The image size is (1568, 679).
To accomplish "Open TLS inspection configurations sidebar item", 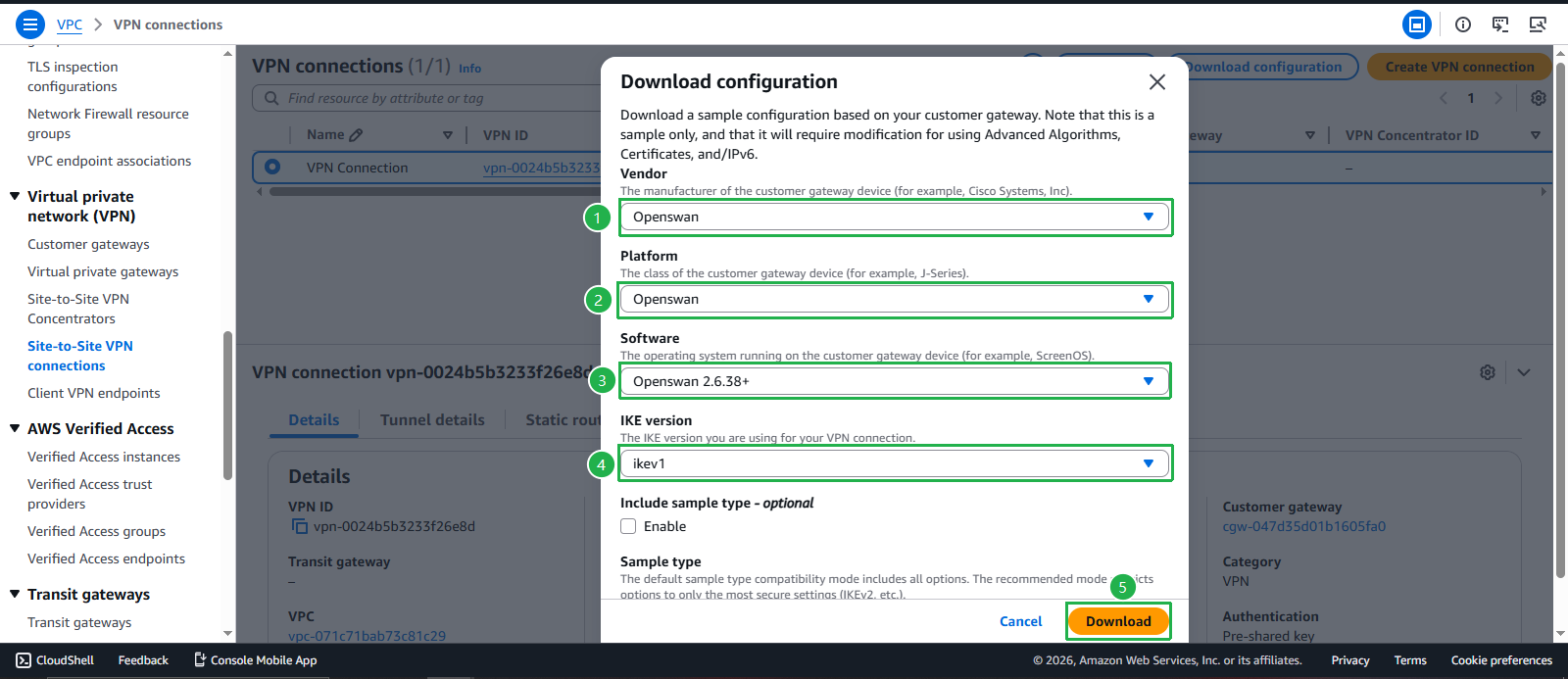I will 73,76.
